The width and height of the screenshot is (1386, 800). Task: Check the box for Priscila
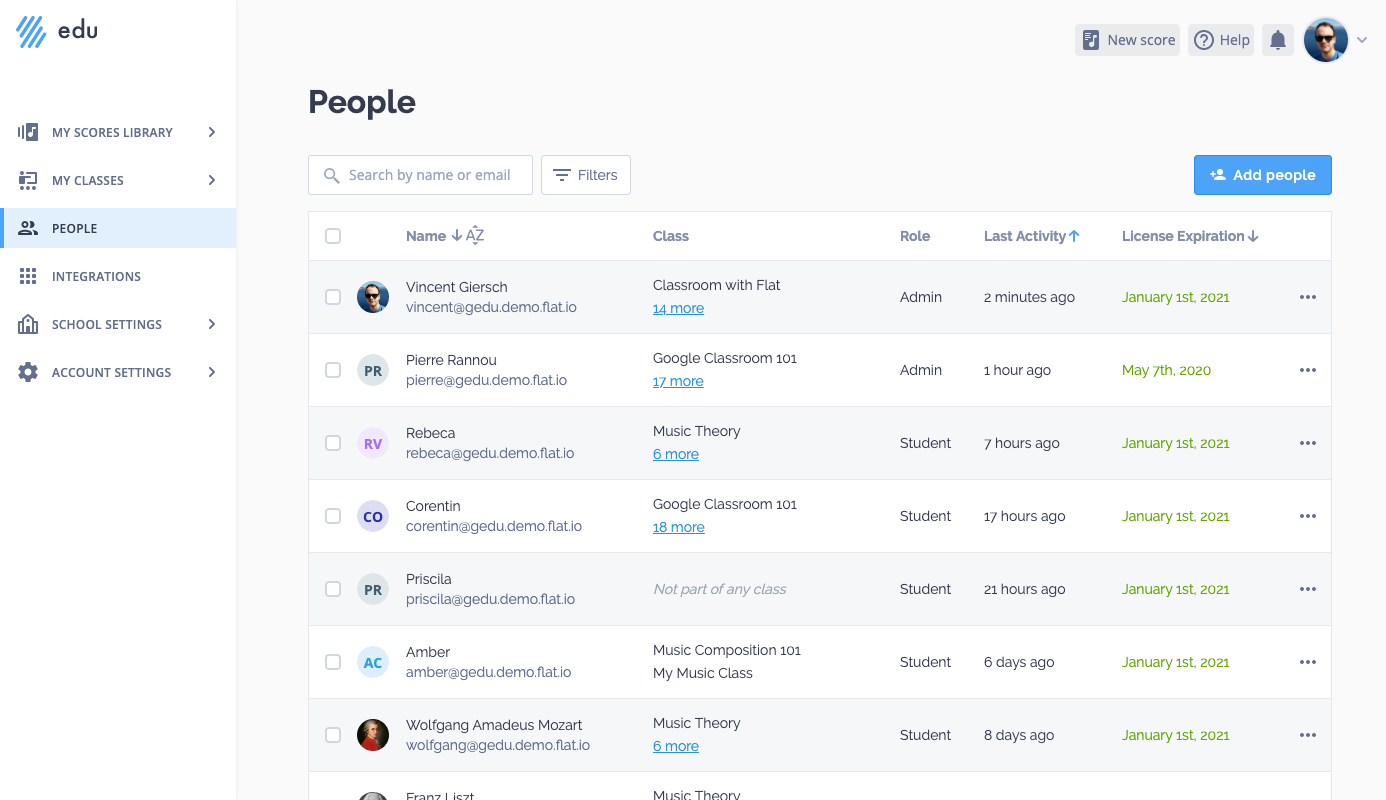(x=333, y=589)
